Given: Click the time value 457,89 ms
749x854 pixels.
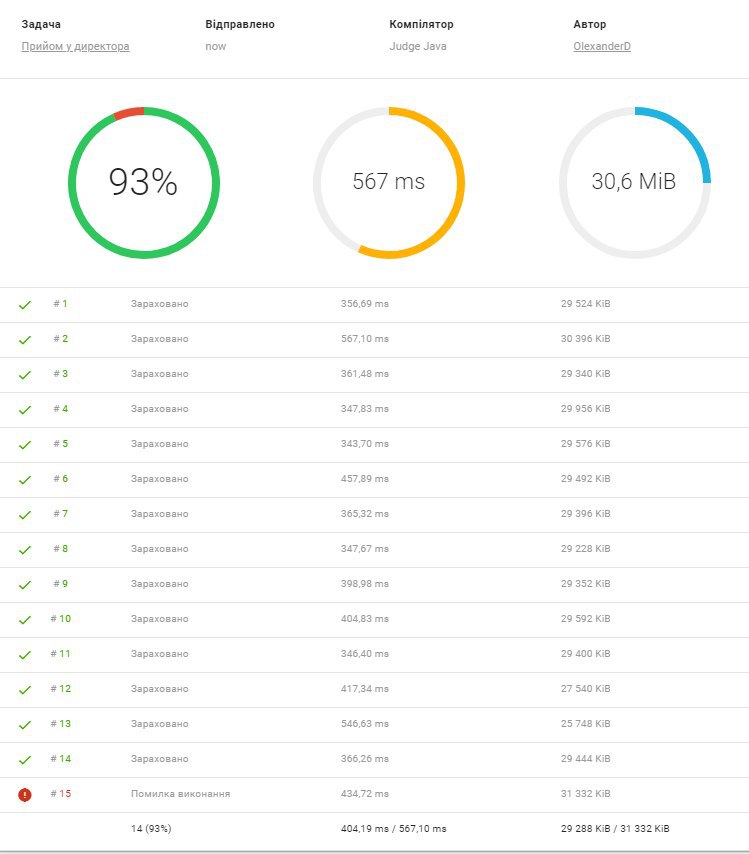Looking at the screenshot, I should point(365,479).
